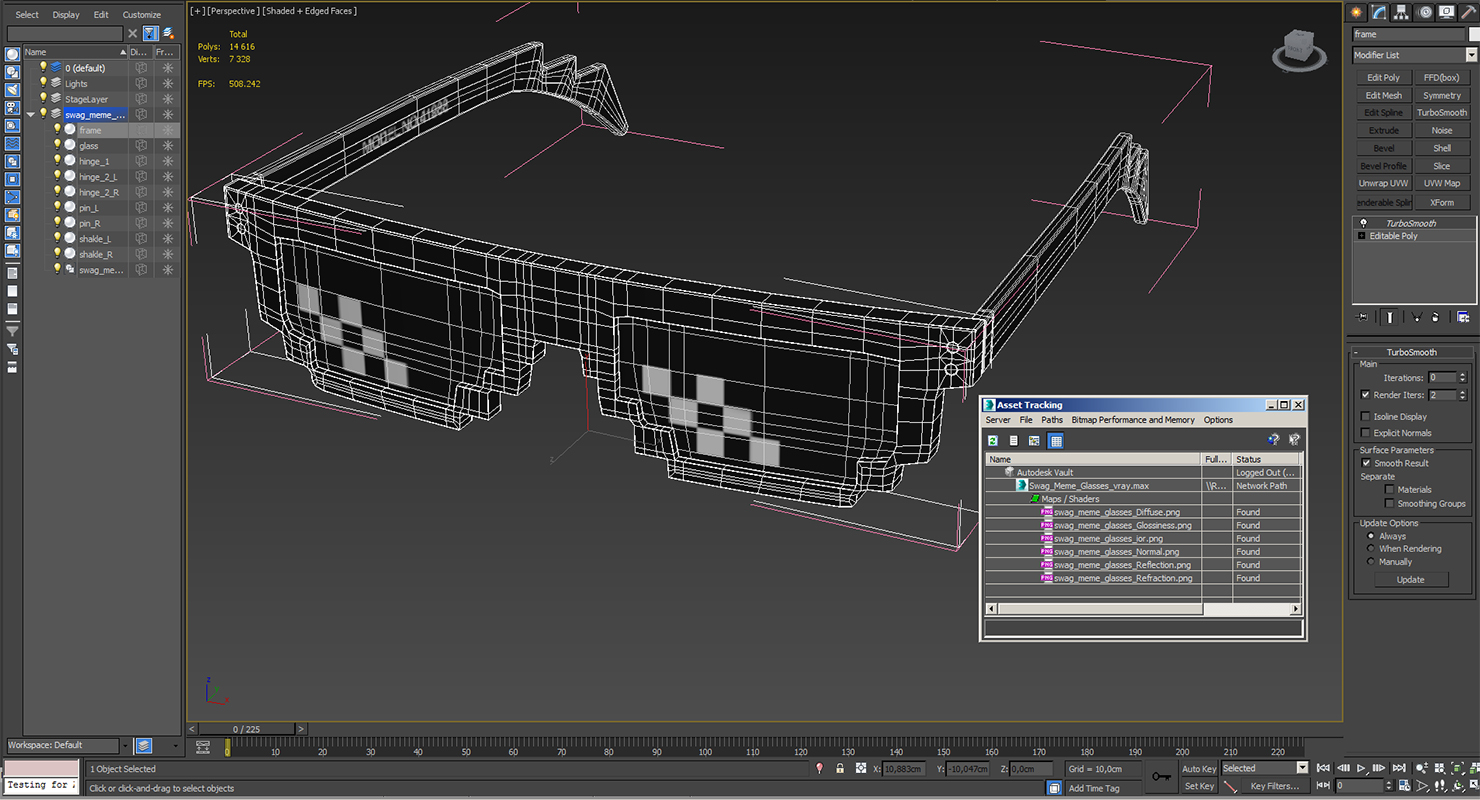The width and height of the screenshot is (1480, 800).
Task: Click timeline scroll right arrow
Action: 301,729
